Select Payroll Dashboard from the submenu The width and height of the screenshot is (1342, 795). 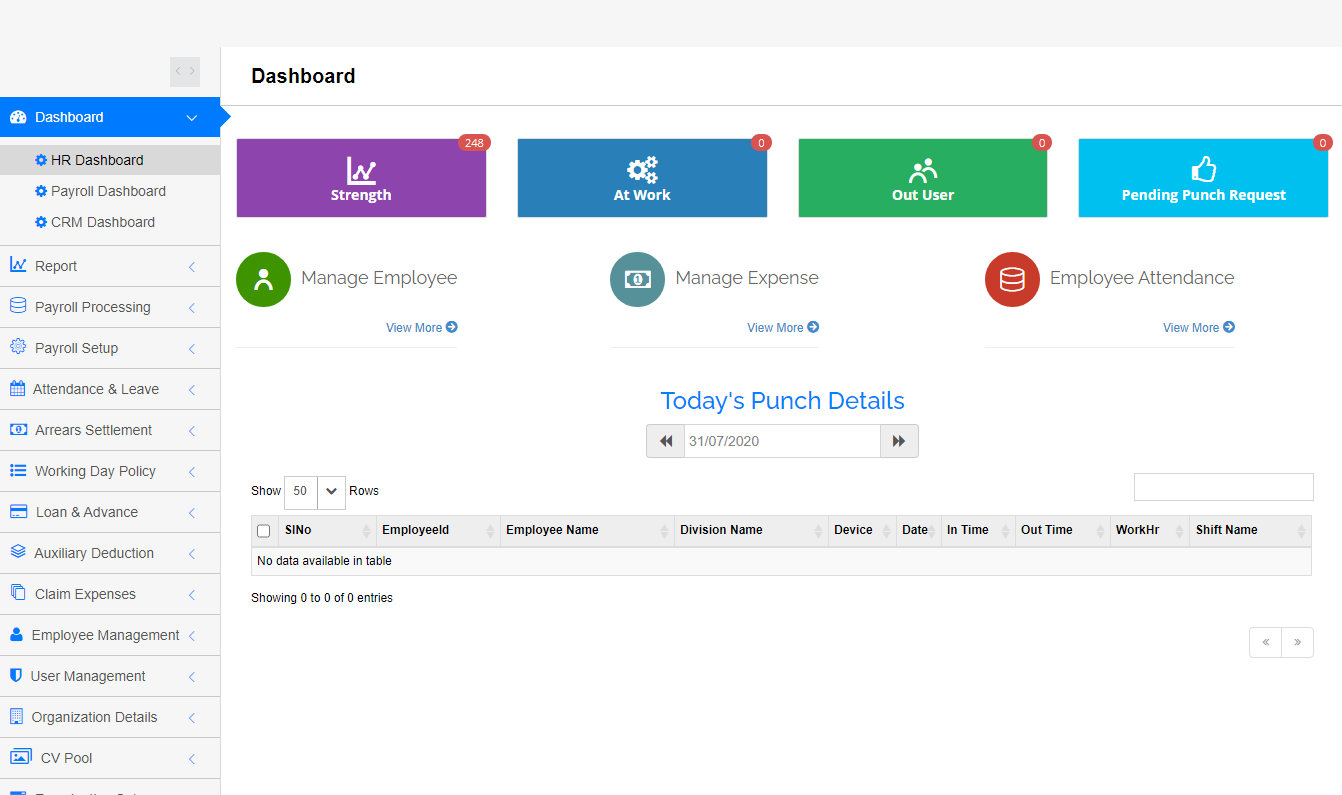pos(108,191)
